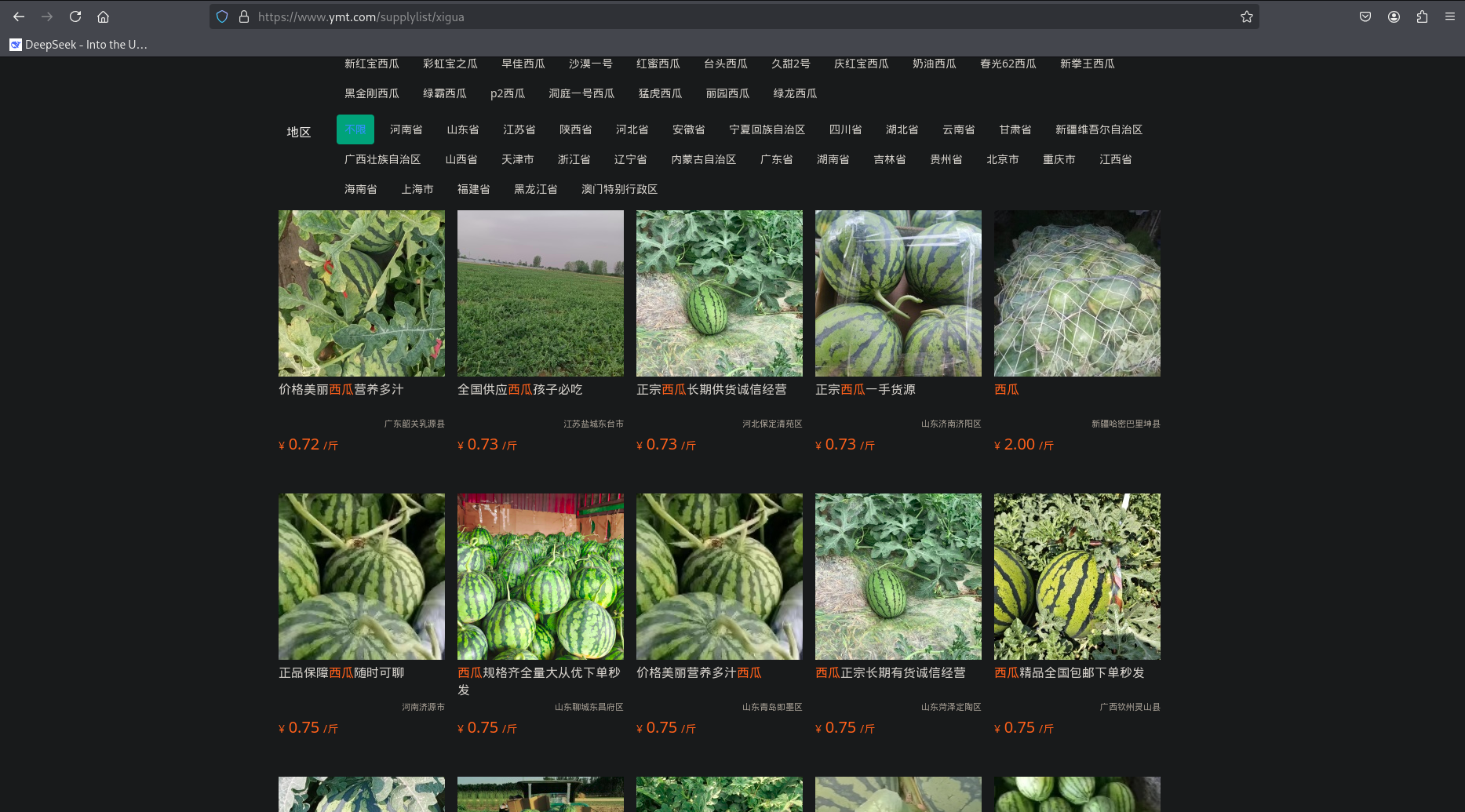Image resolution: width=1465 pixels, height=812 pixels.
Task: Select the 春光62西瓜 variety
Action: pyautogui.click(x=1008, y=64)
